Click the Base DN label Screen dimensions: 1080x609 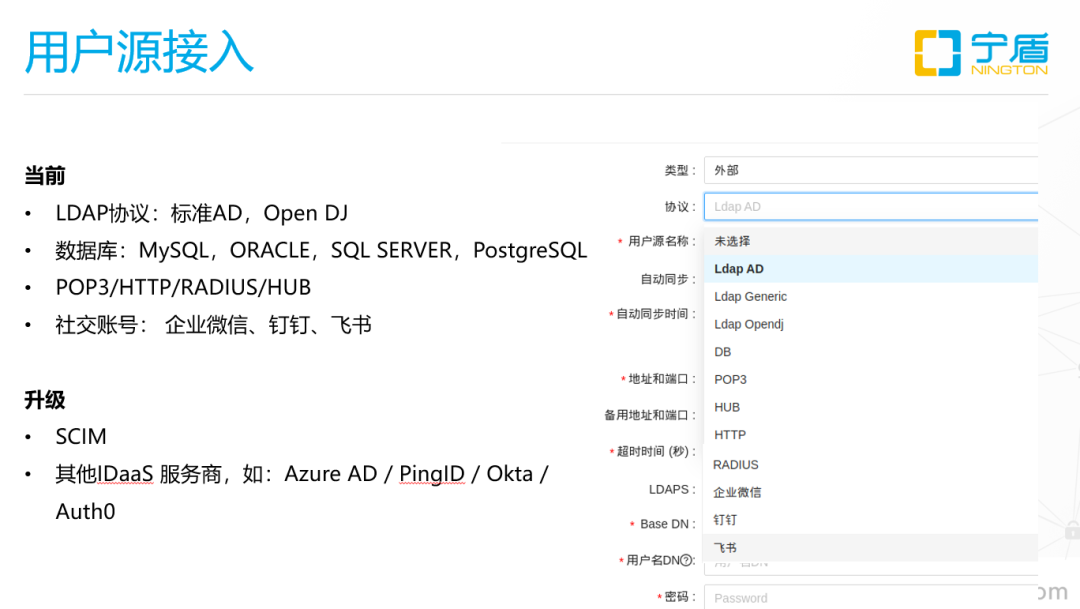663,524
